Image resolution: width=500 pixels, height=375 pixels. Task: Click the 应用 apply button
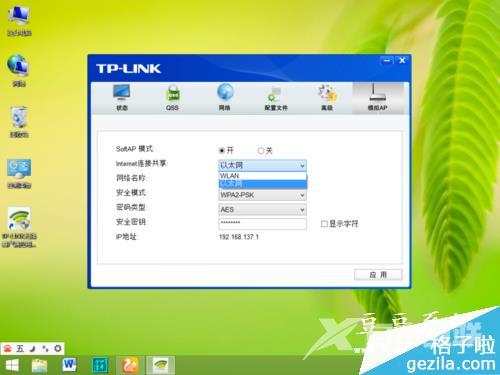(x=378, y=275)
